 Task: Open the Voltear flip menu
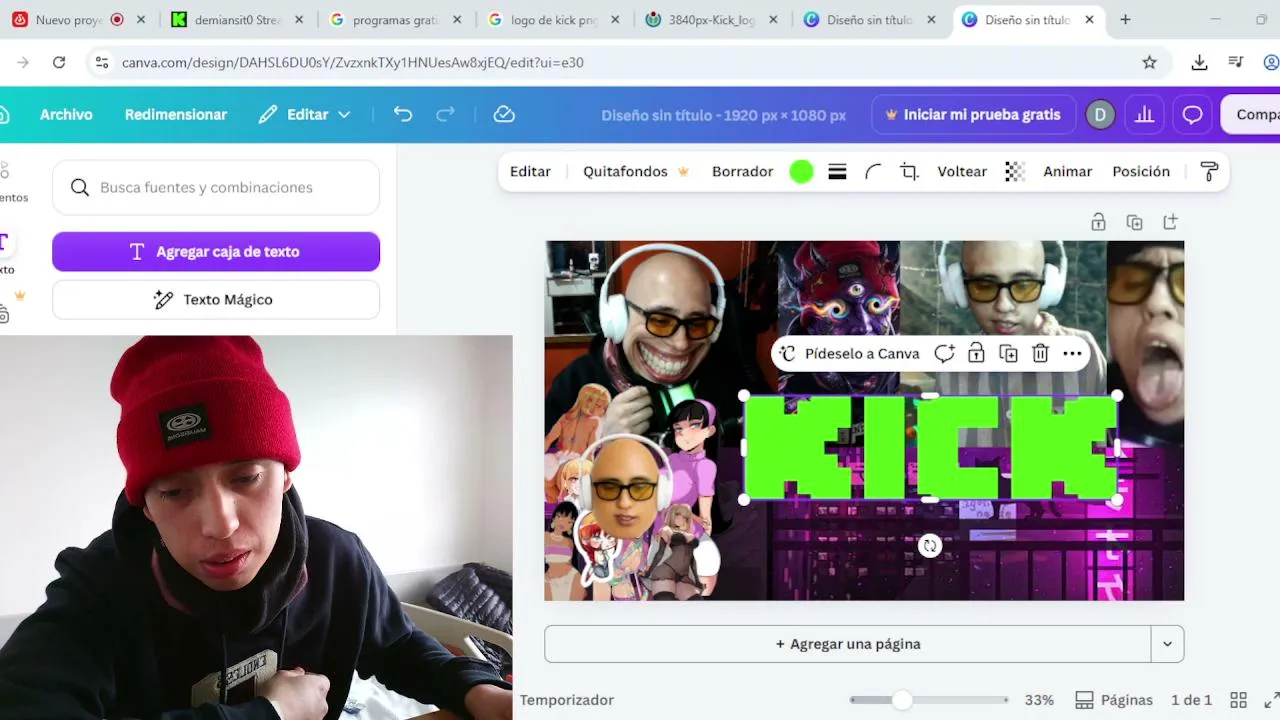pos(962,172)
